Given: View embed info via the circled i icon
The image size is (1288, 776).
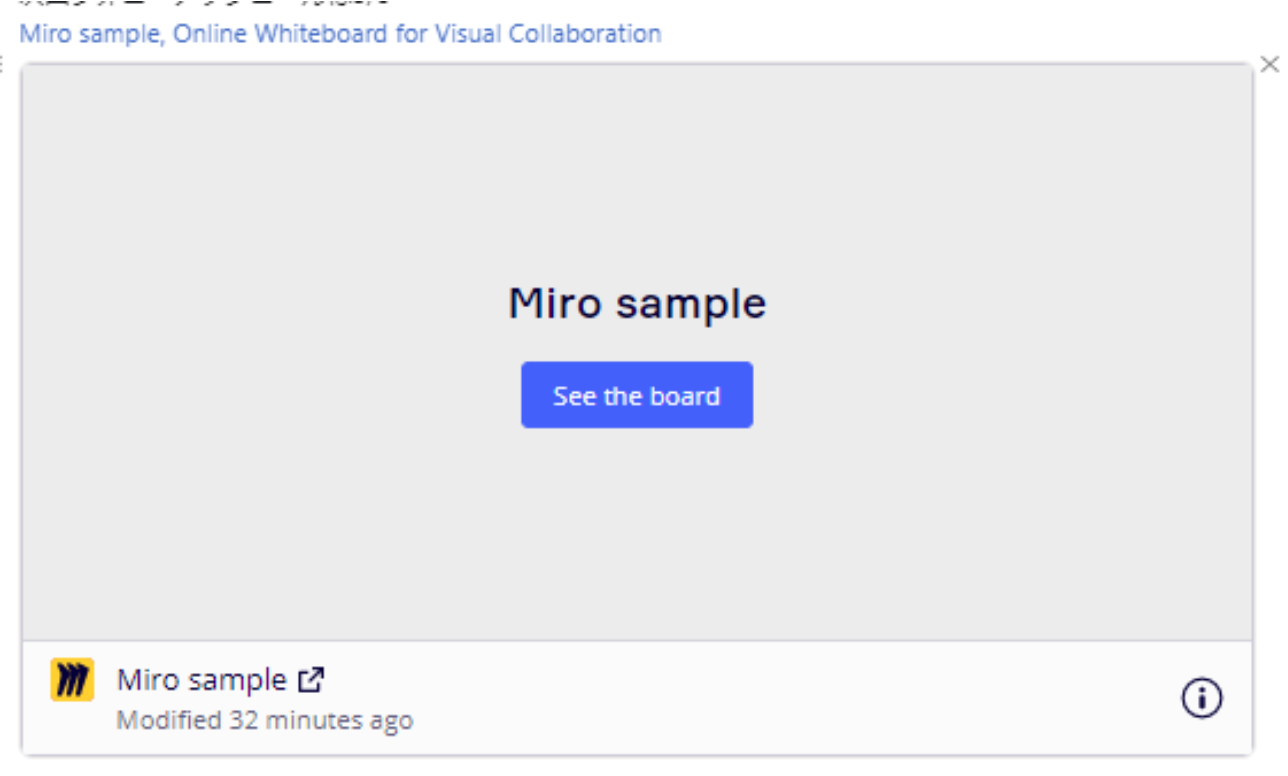Looking at the screenshot, I should click(x=1201, y=698).
